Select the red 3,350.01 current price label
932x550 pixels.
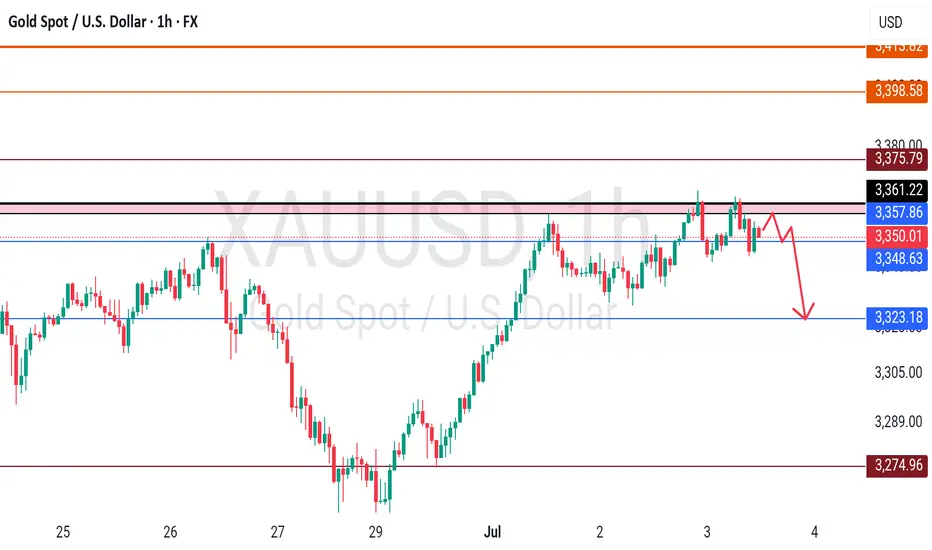click(x=896, y=236)
